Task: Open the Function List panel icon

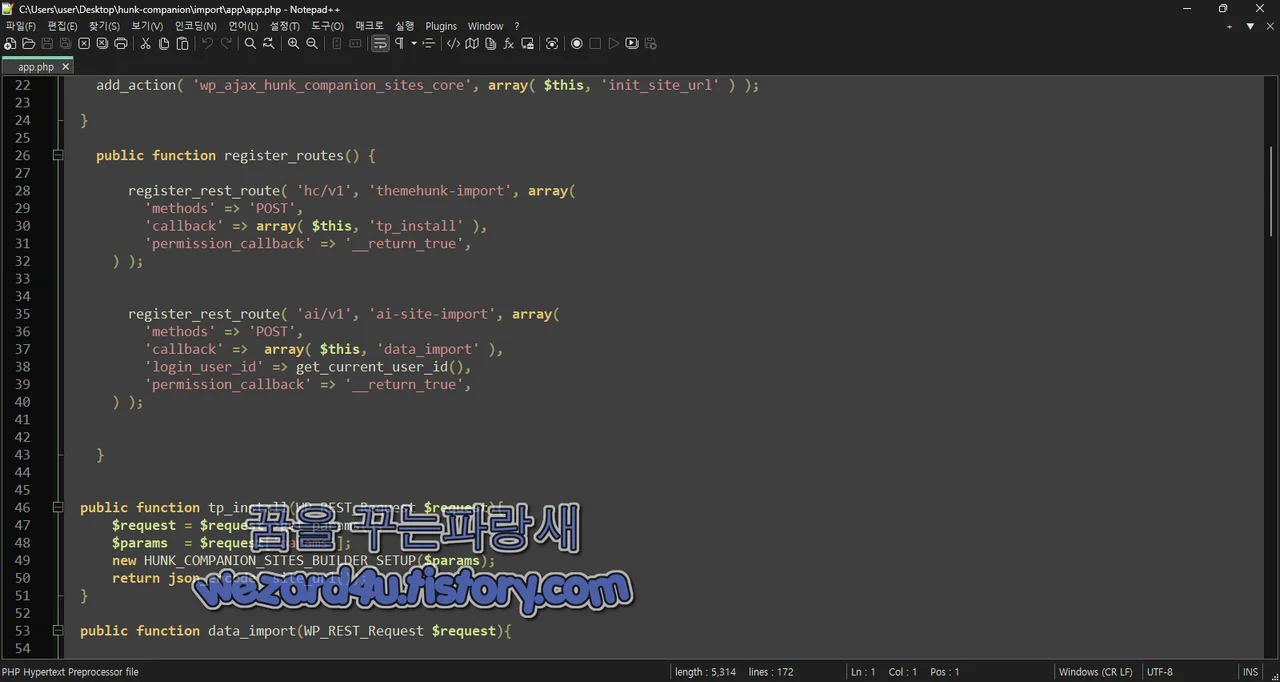Action: point(507,43)
